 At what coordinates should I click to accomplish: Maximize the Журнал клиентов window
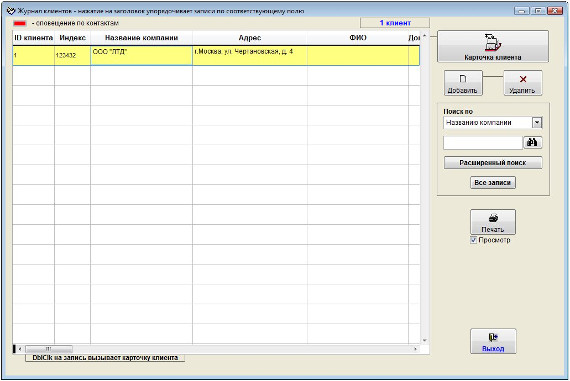(x=538, y=11)
